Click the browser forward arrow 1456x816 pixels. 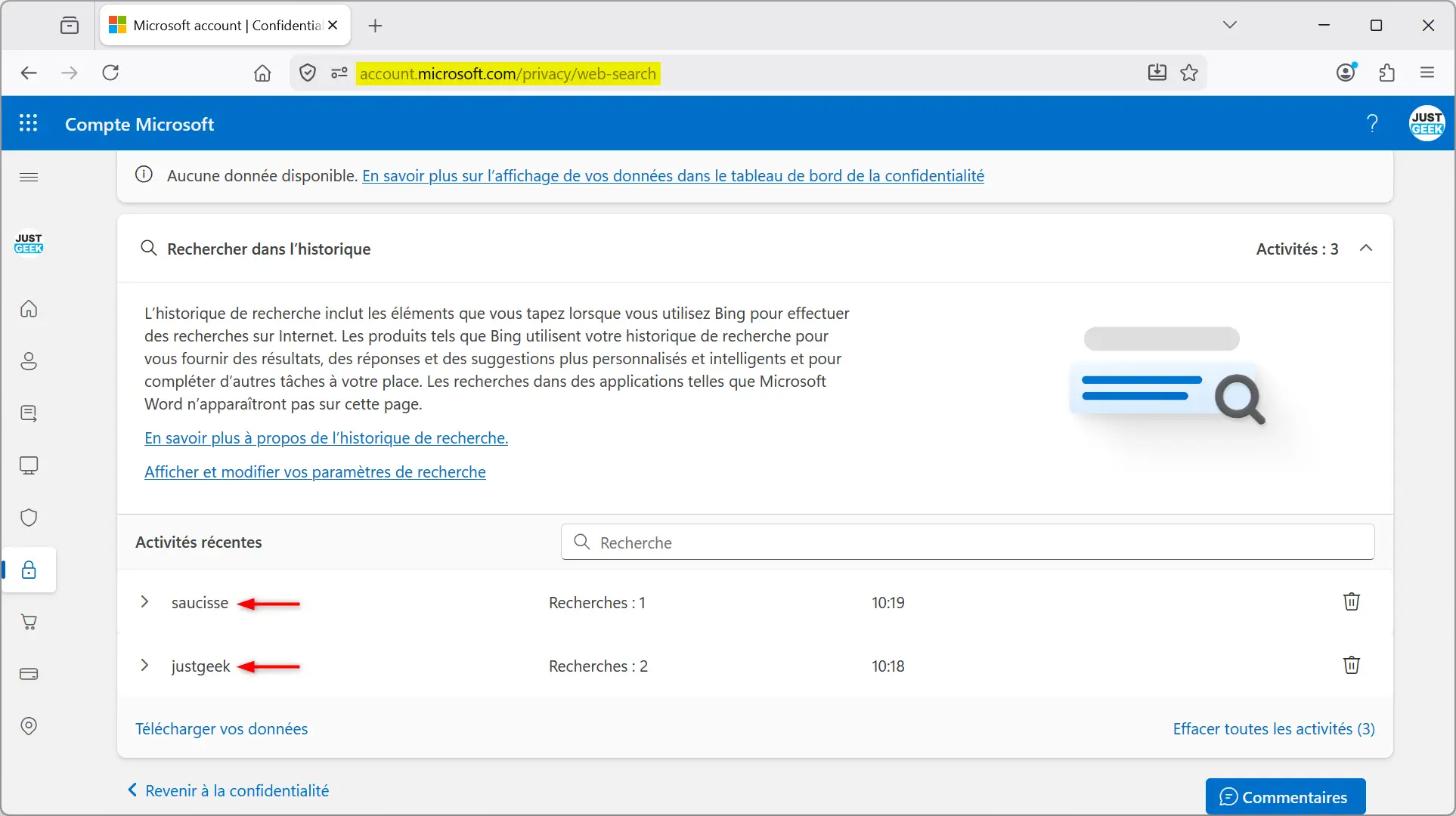(70, 73)
